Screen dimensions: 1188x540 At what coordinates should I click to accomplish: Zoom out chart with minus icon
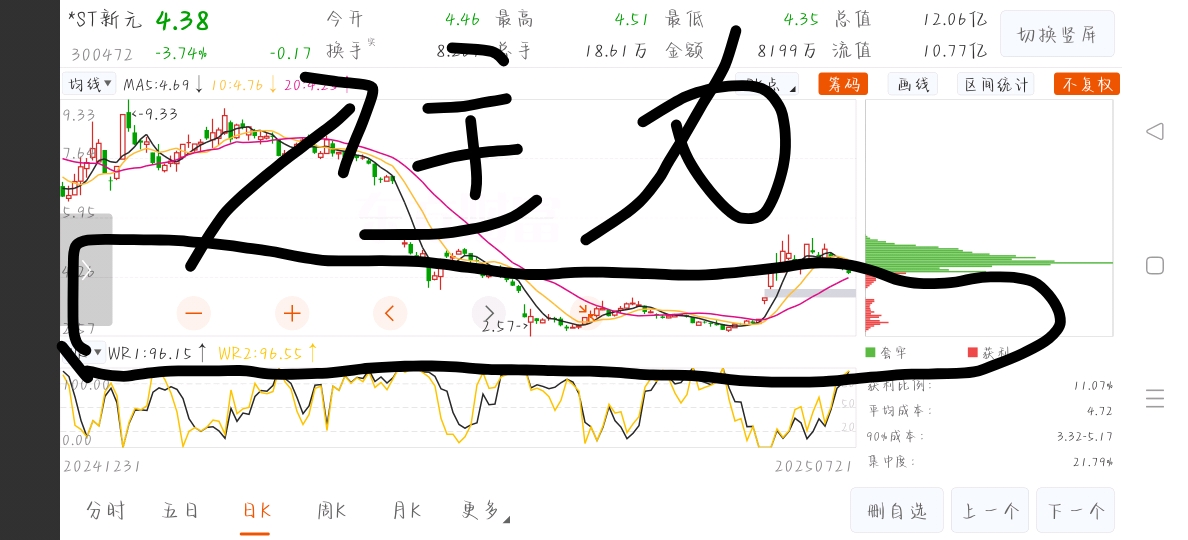(194, 313)
